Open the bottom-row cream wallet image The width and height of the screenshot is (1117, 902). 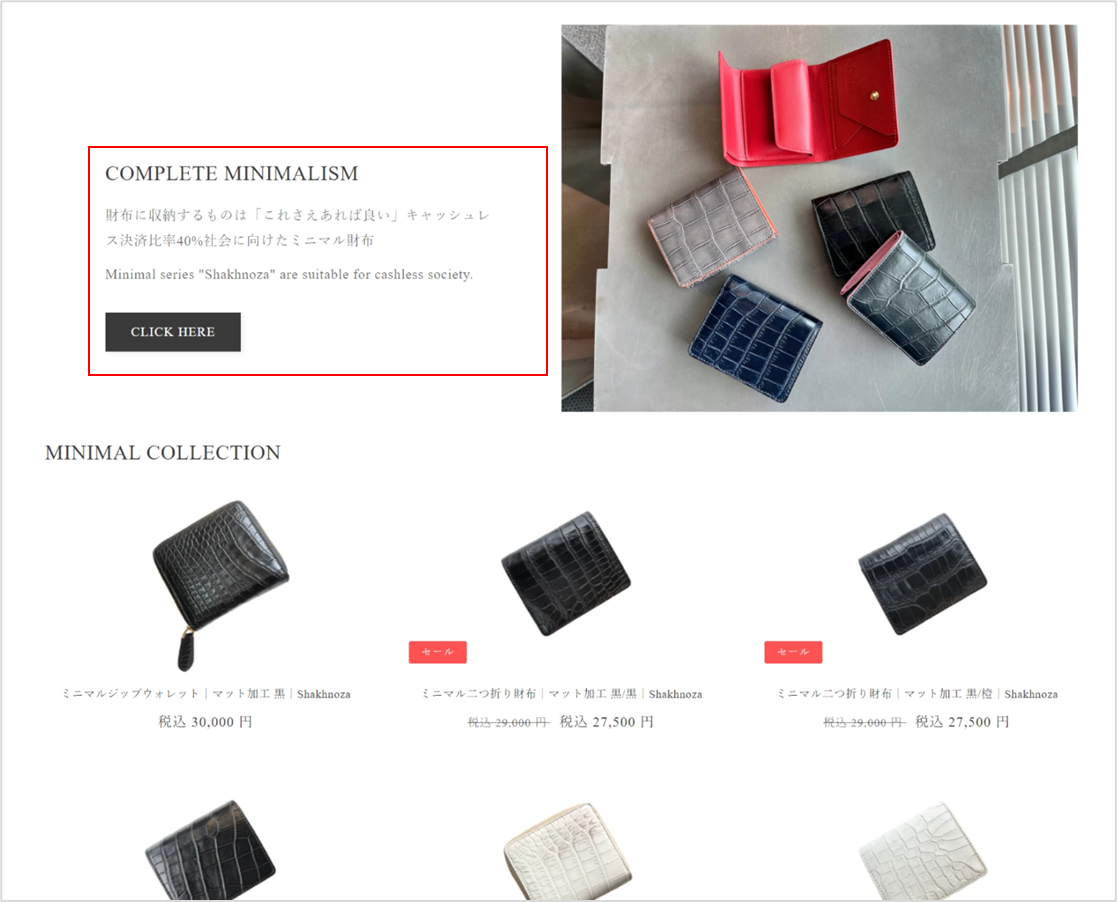(568, 851)
